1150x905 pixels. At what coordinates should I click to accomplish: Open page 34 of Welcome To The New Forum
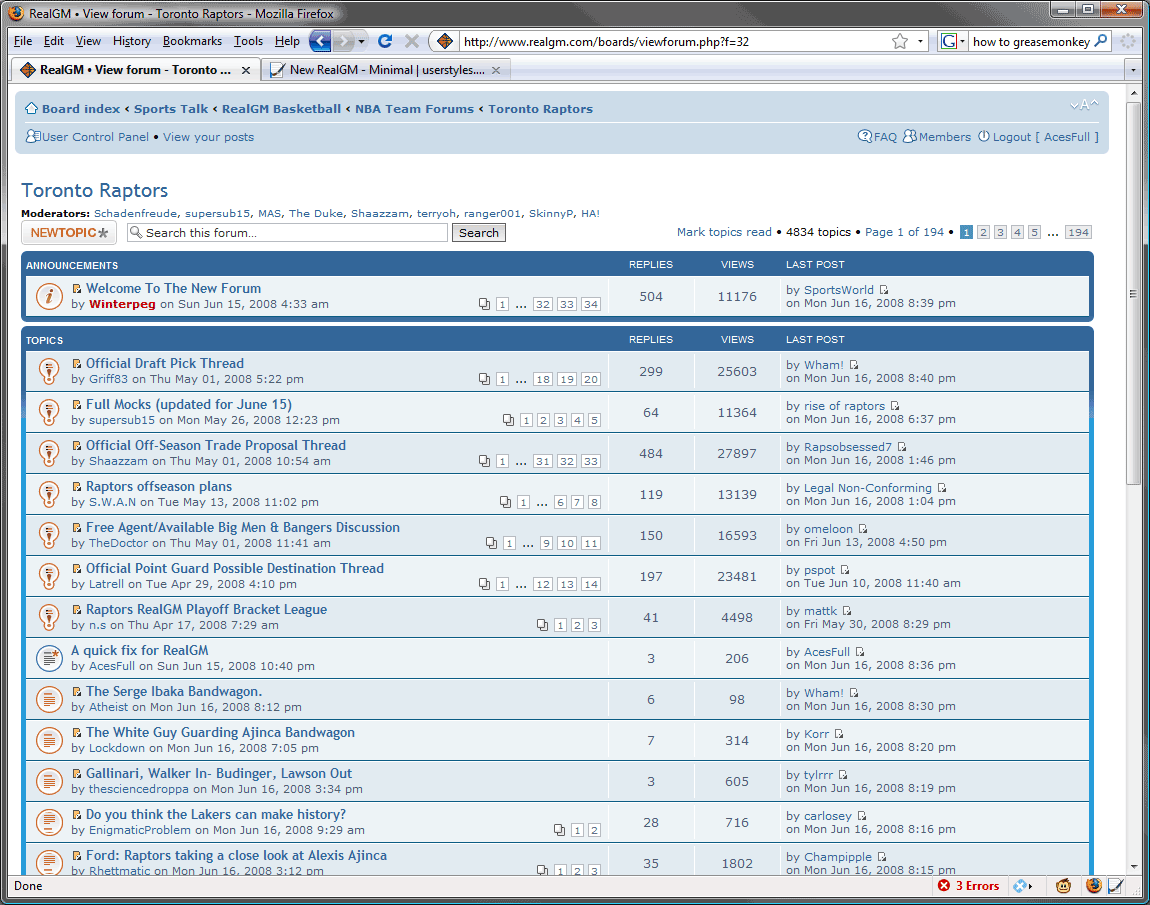(x=590, y=304)
